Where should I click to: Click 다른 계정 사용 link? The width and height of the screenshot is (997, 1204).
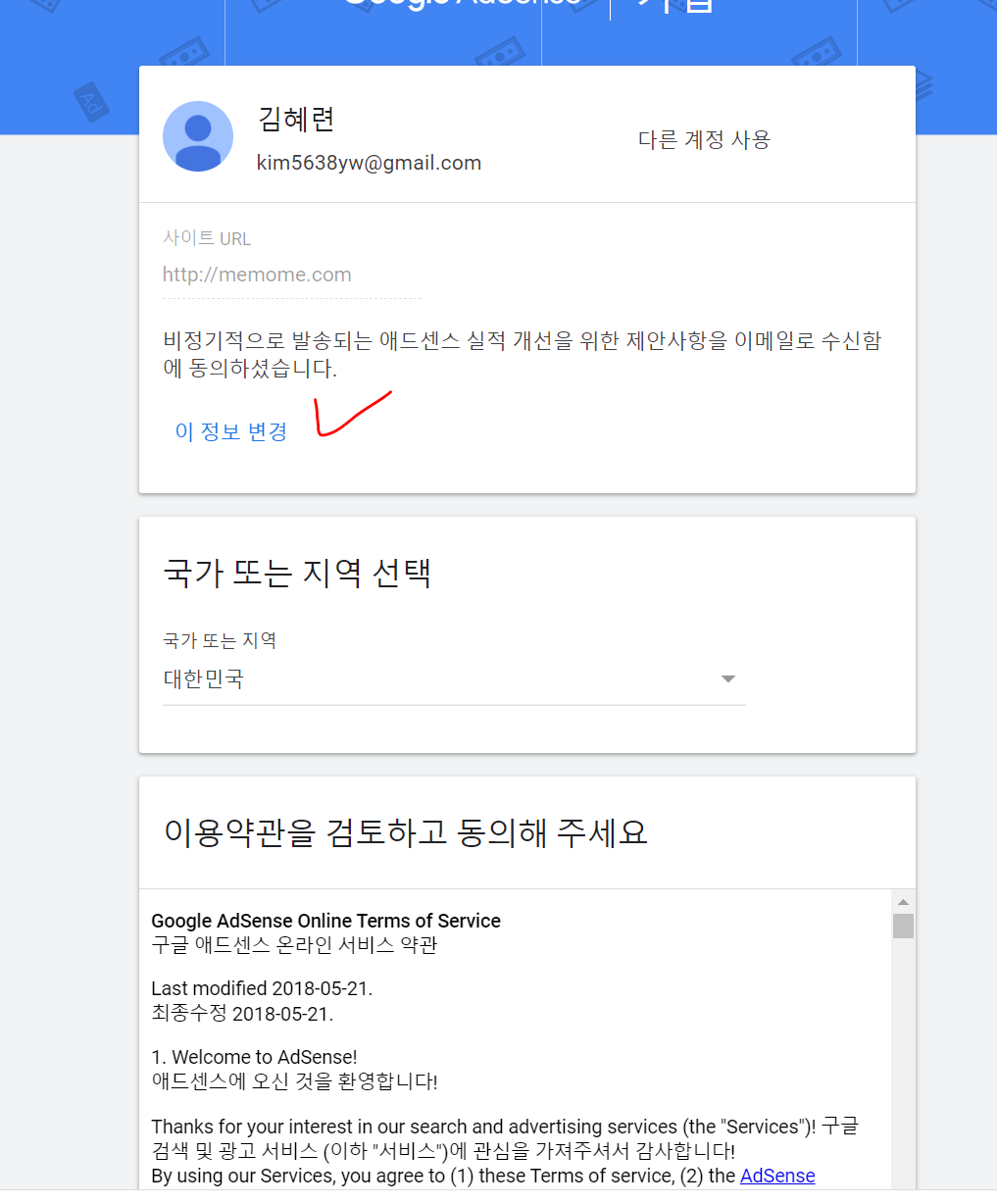pos(704,139)
